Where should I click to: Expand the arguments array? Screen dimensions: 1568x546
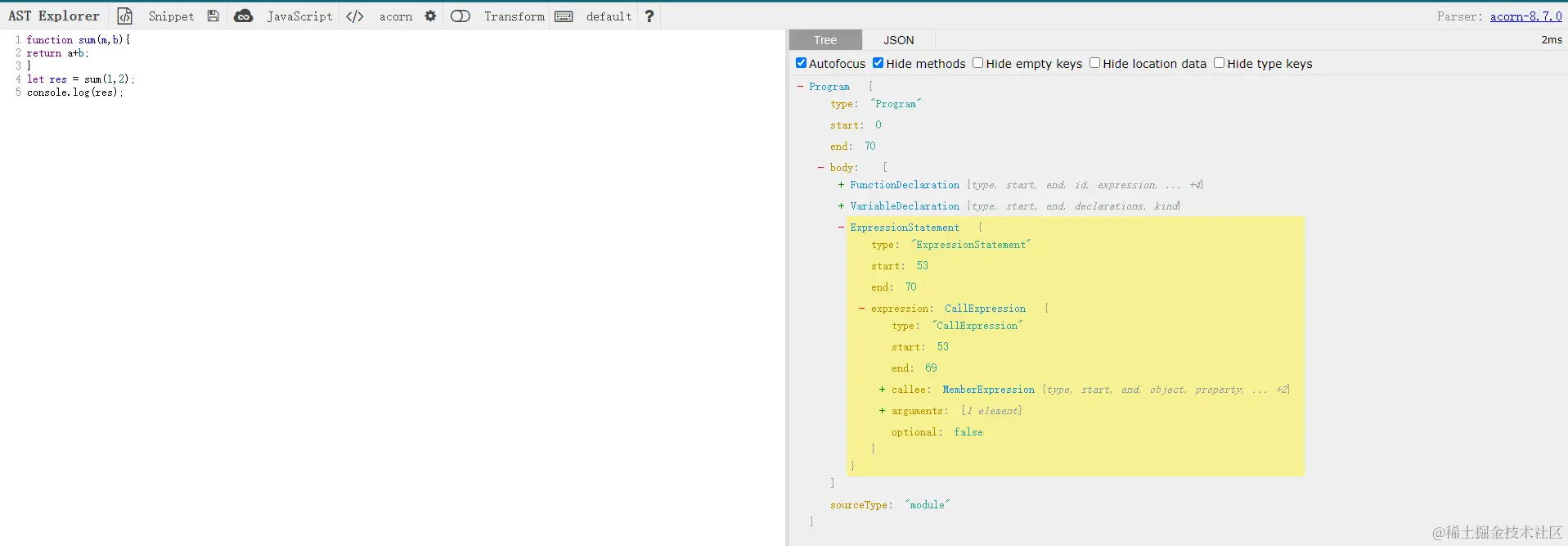[x=882, y=411]
